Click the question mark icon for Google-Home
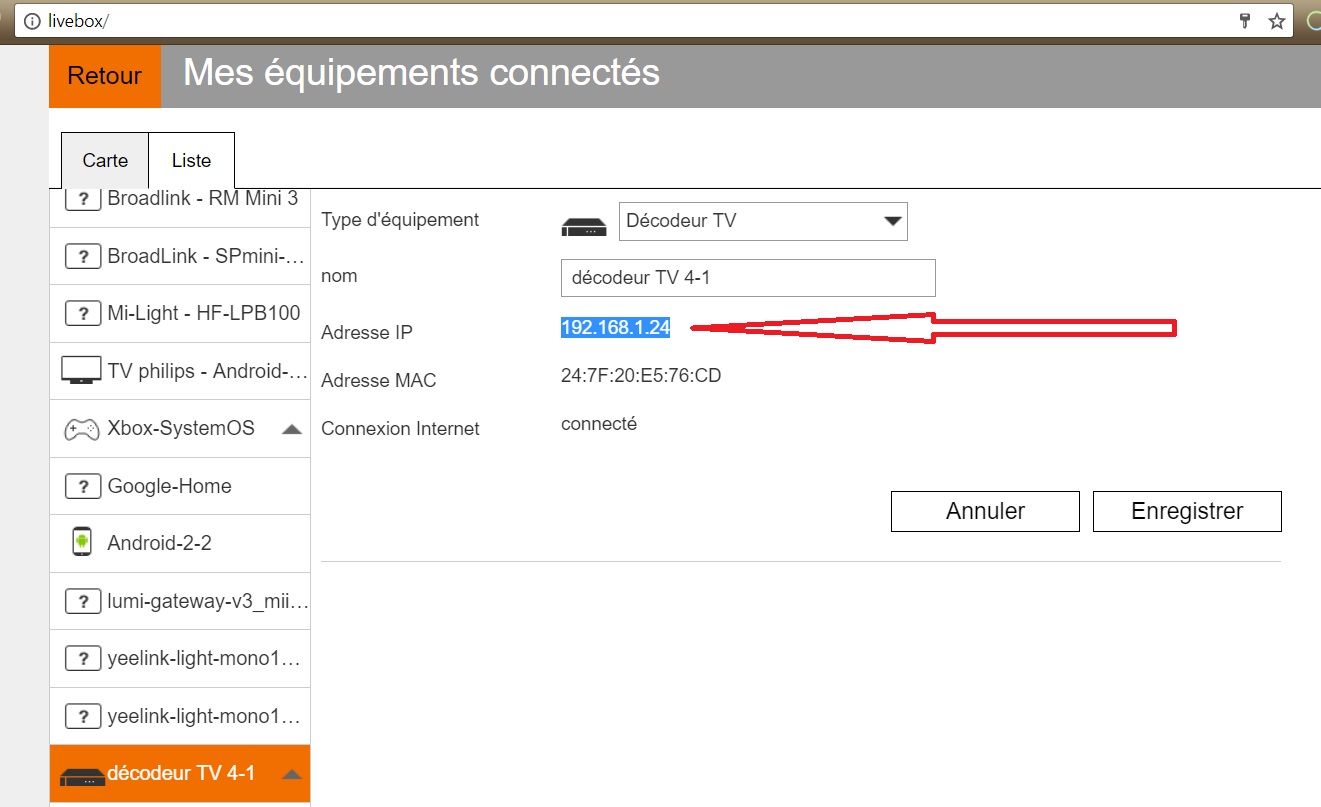This screenshot has height=807, width=1321. pyautogui.click(x=84, y=485)
